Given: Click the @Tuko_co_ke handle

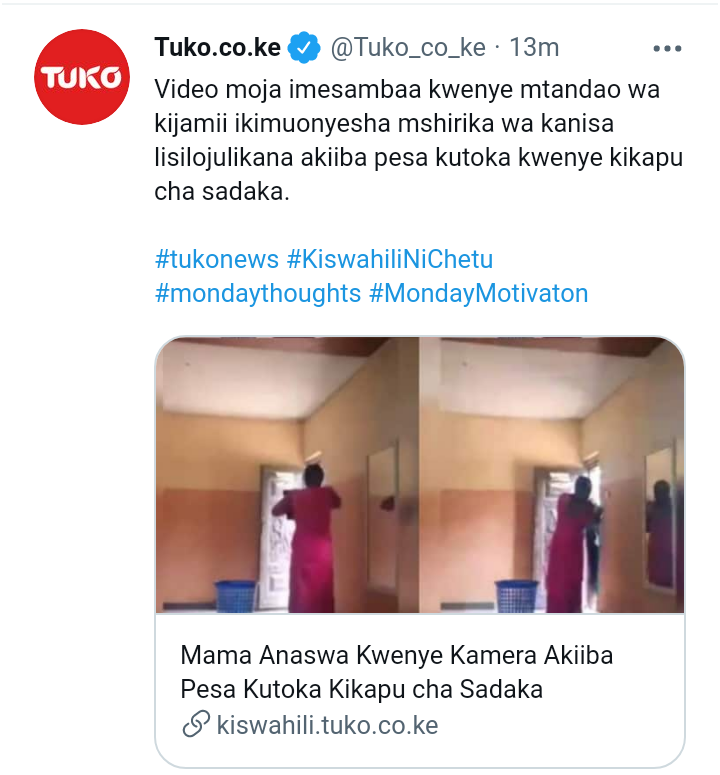Looking at the screenshot, I should pyautogui.click(x=408, y=48).
